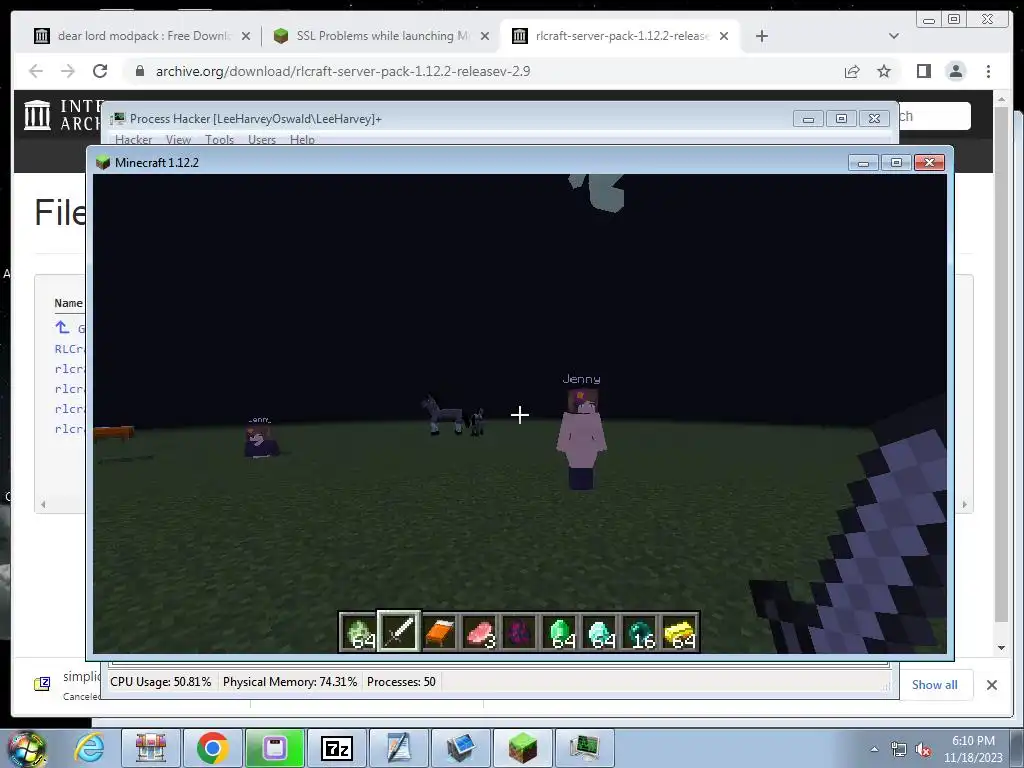
Task: Close the Chrome downloads bar
Action: click(991, 684)
